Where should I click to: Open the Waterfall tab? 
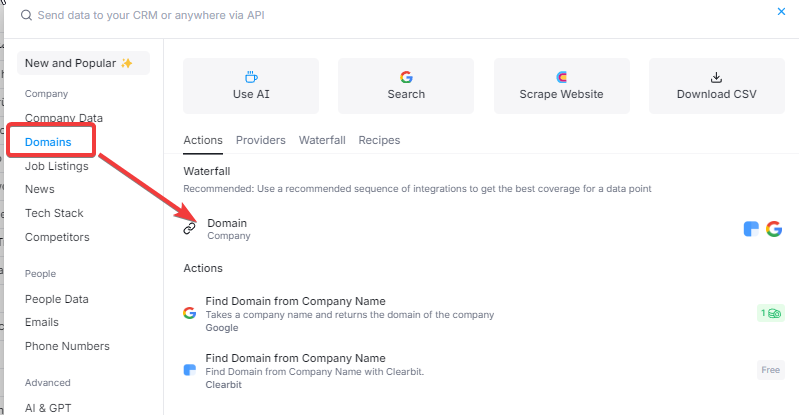(322, 140)
